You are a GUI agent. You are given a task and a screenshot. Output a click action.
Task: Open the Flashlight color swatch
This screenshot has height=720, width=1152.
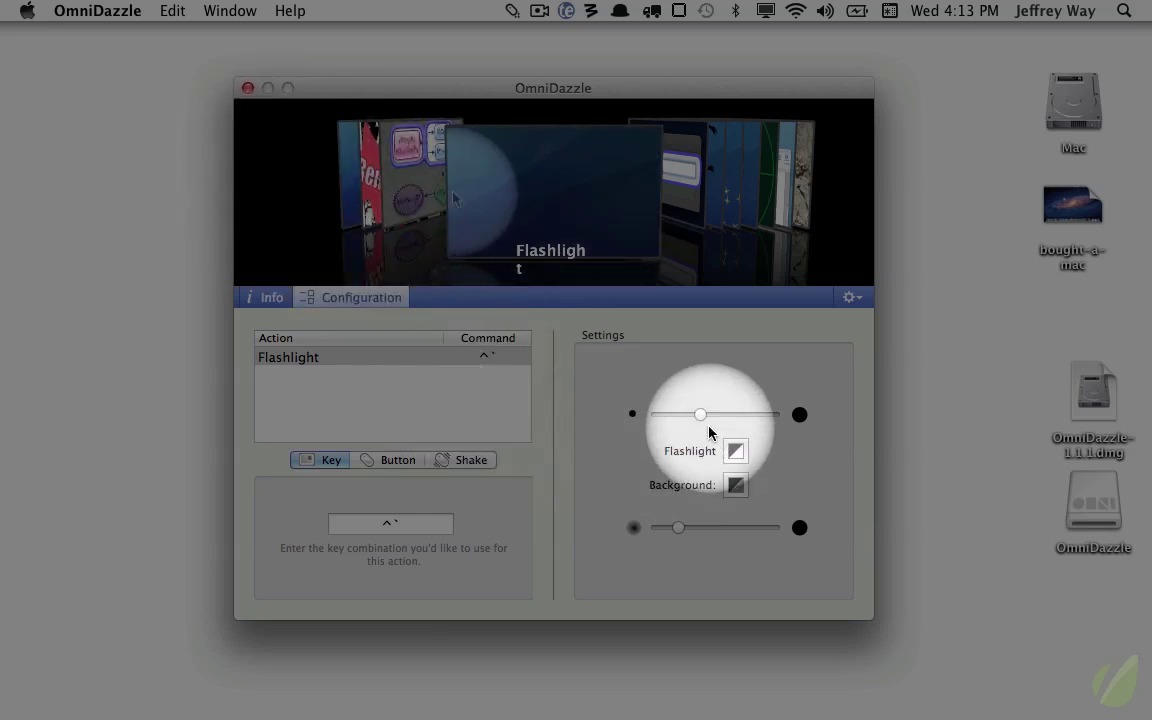(735, 451)
